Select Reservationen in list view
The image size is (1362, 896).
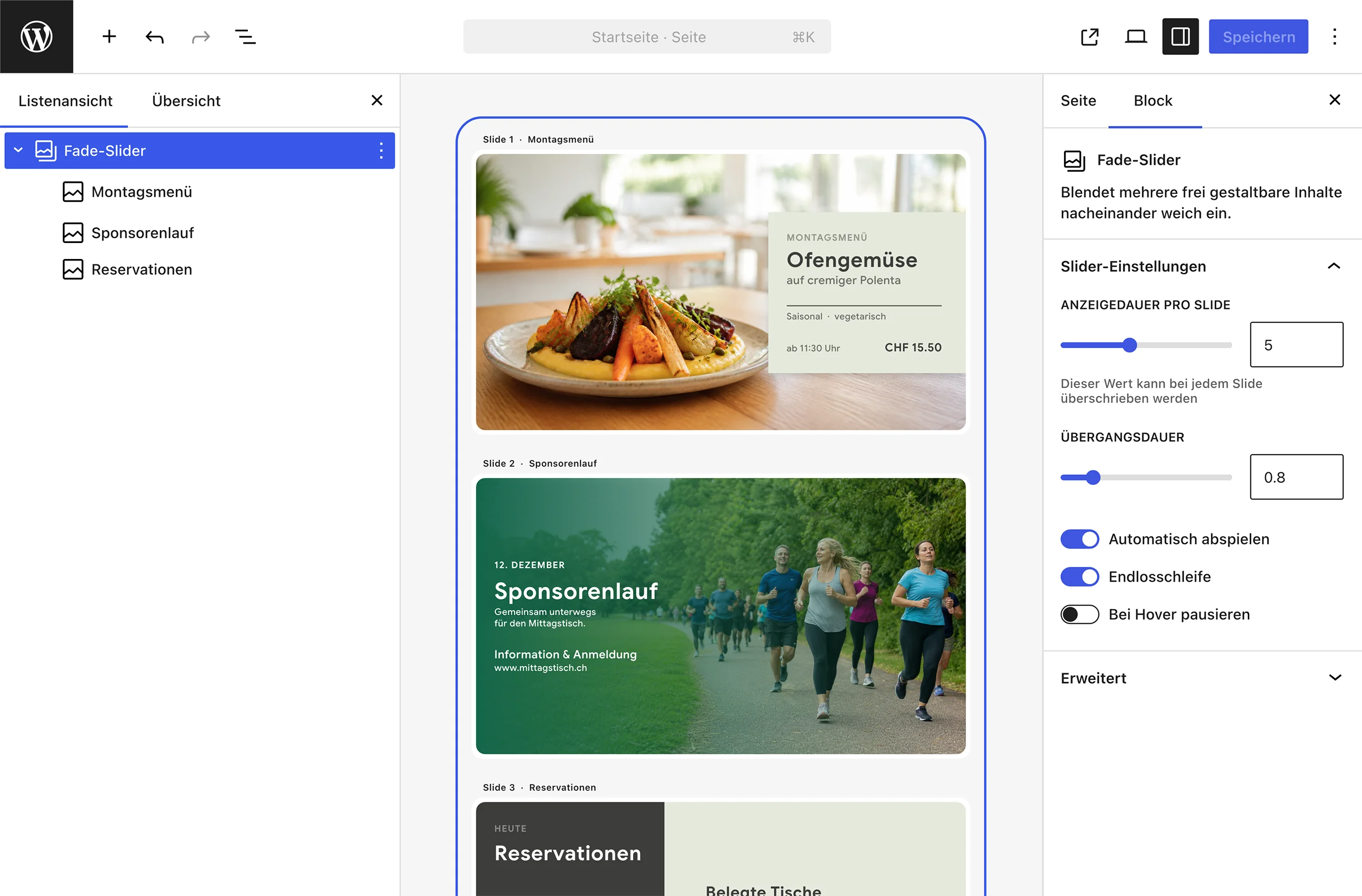pos(142,269)
